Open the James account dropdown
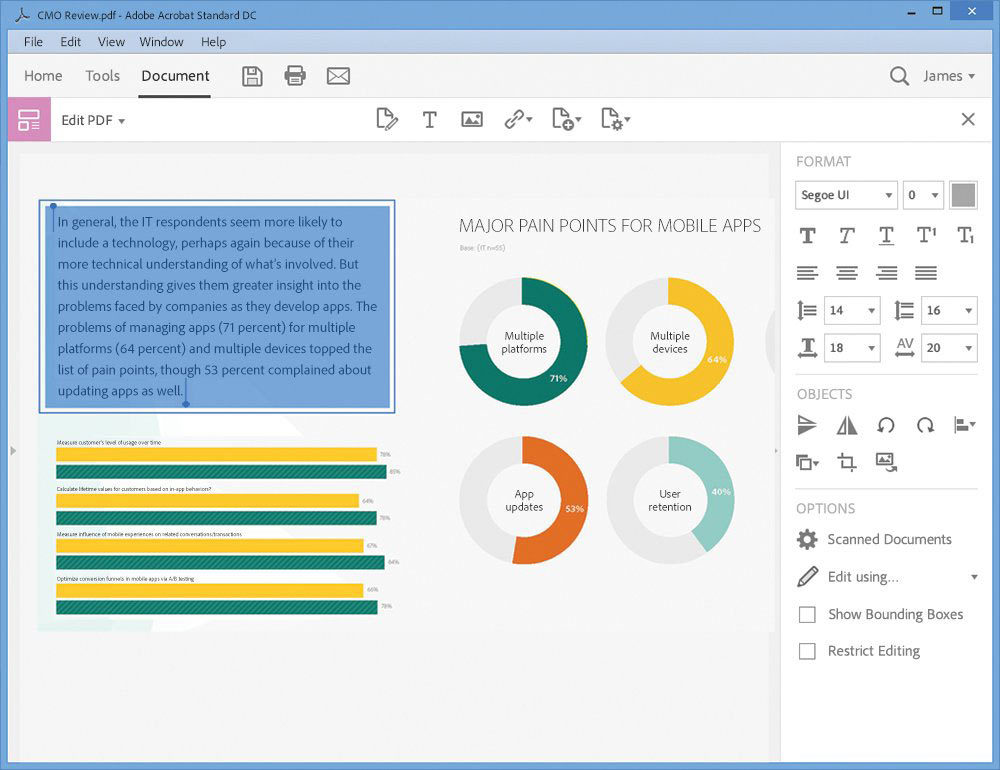 coord(949,76)
